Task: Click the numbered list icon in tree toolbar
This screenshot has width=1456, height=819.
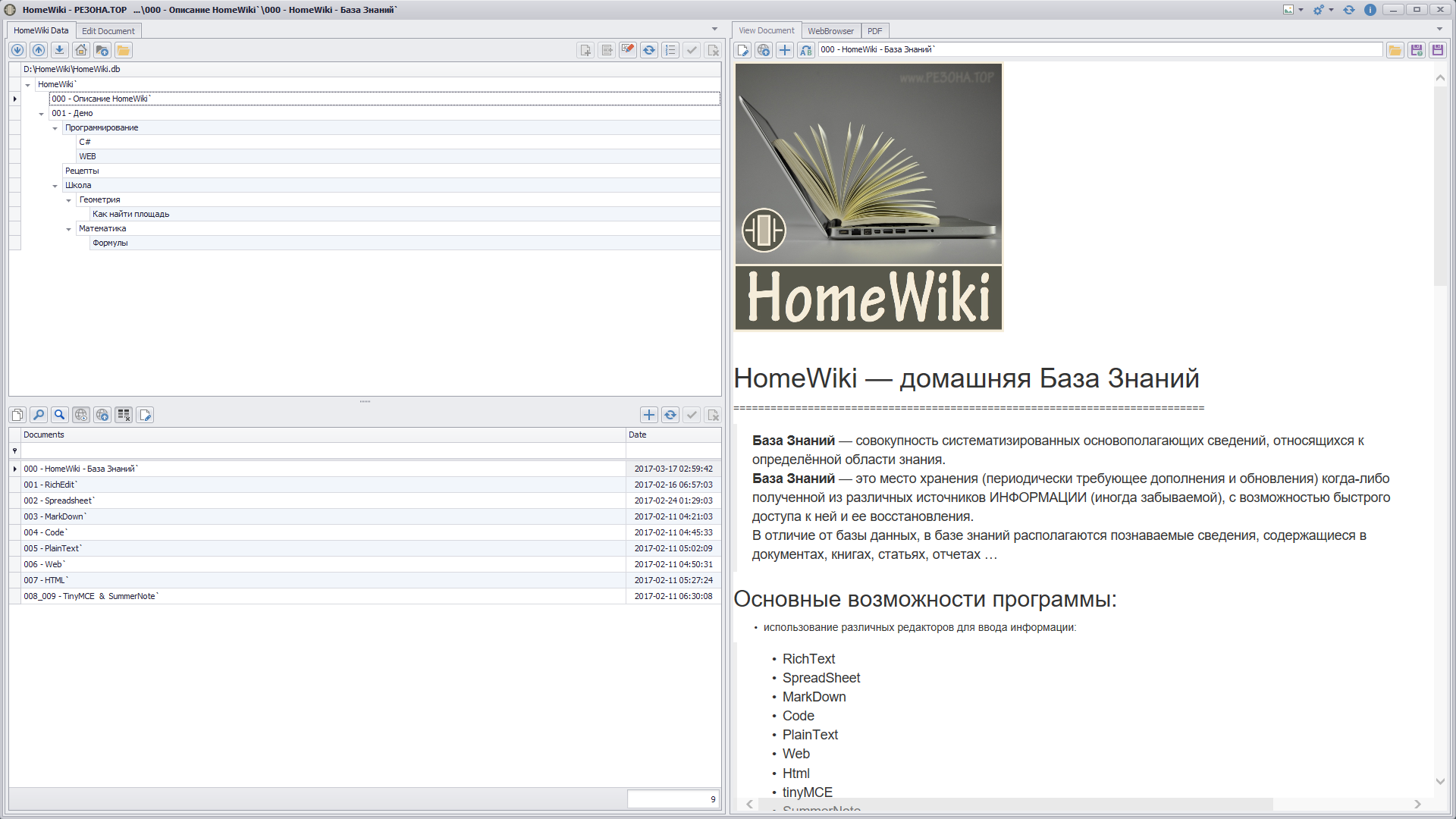Action: coord(670,50)
